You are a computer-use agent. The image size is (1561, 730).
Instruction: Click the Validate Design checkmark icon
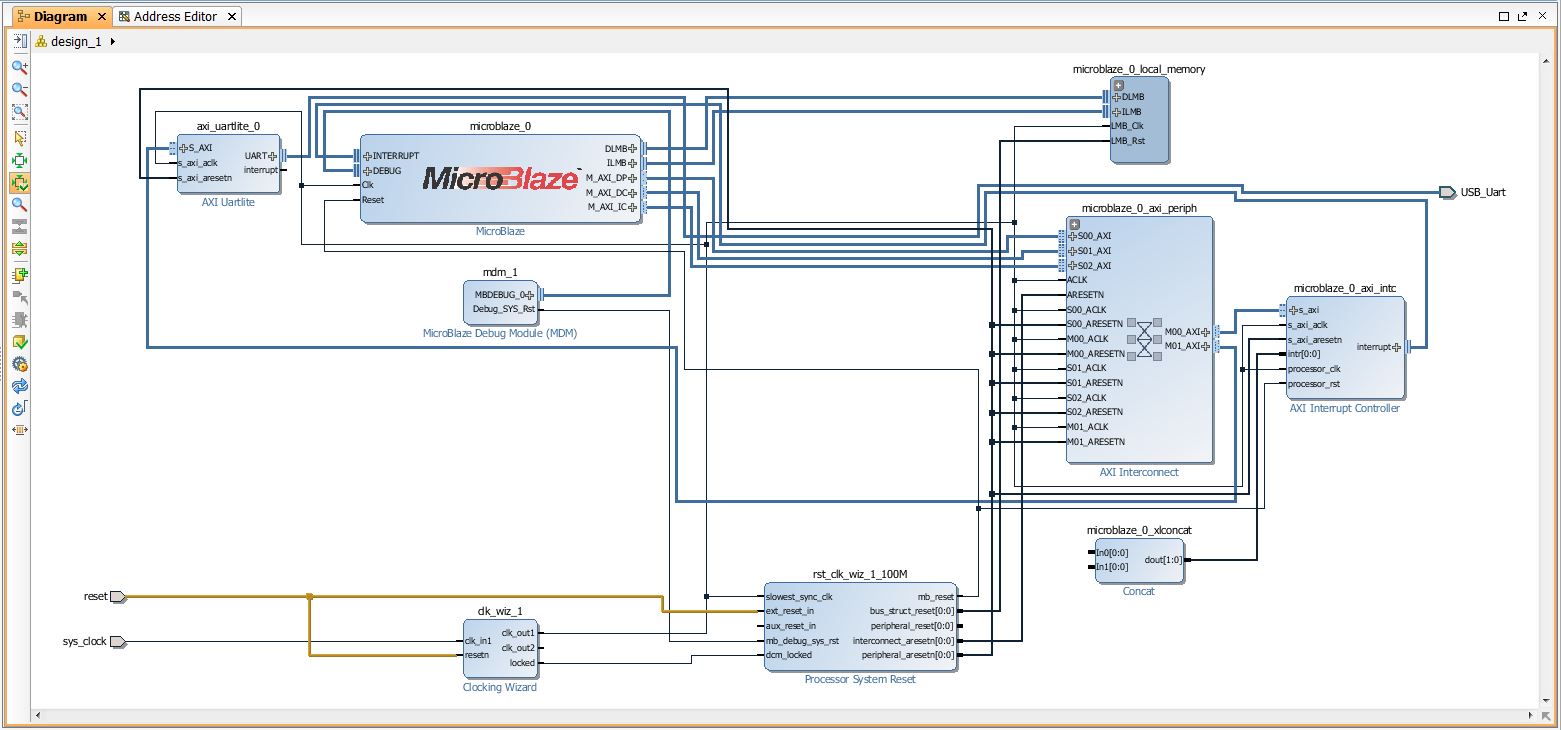19,342
